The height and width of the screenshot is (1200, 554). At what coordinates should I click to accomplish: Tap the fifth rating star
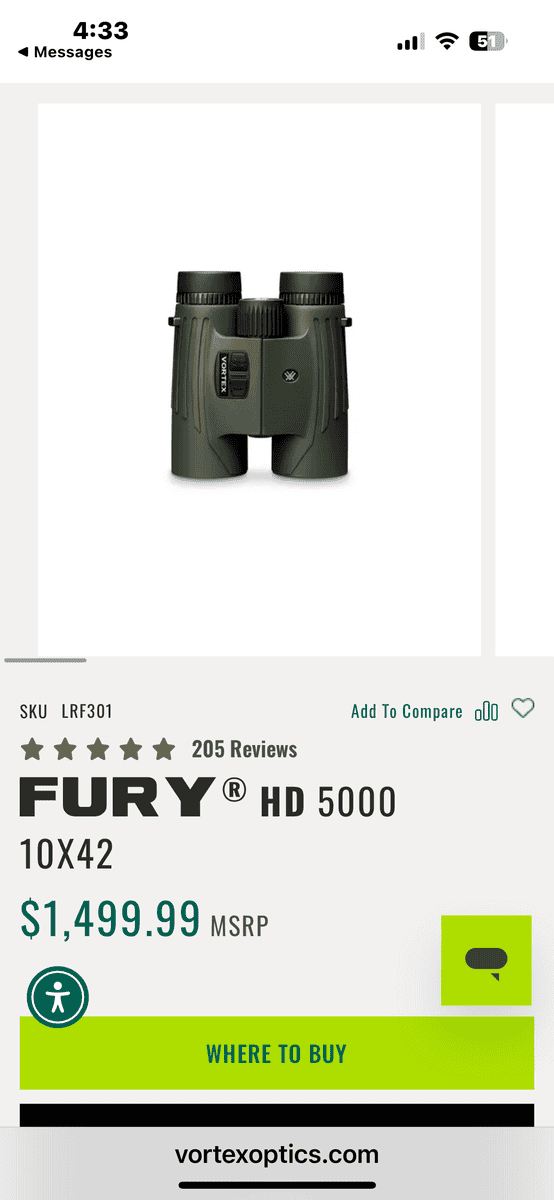pyautogui.click(x=163, y=749)
